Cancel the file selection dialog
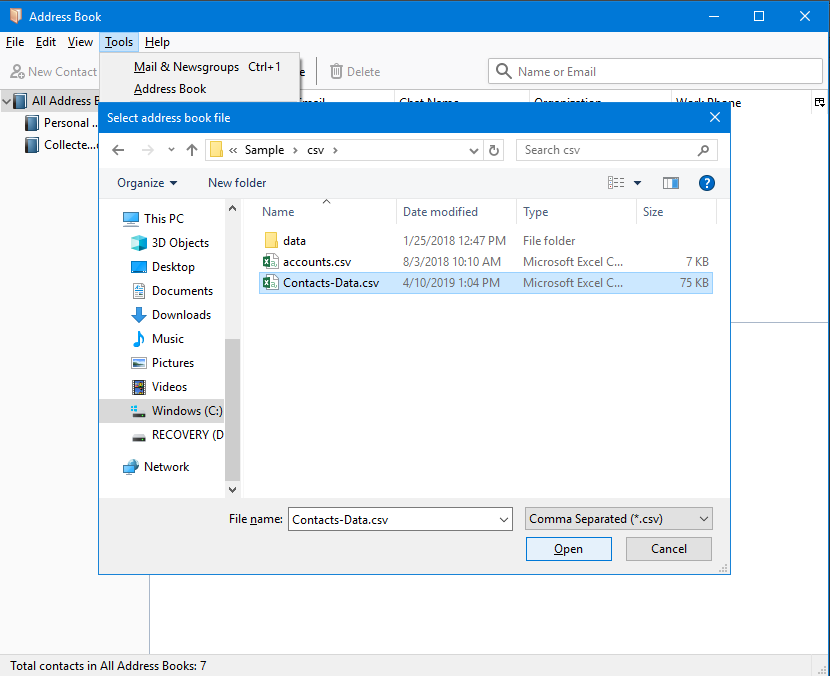Viewport: 830px width, 676px height. [x=669, y=549]
